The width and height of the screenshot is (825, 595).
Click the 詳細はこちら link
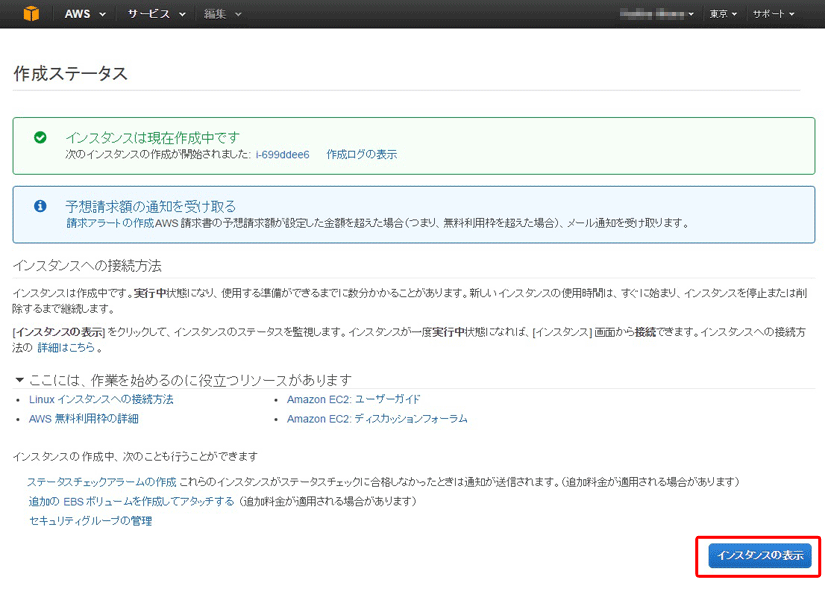pyautogui.click(x=67, y=348)
